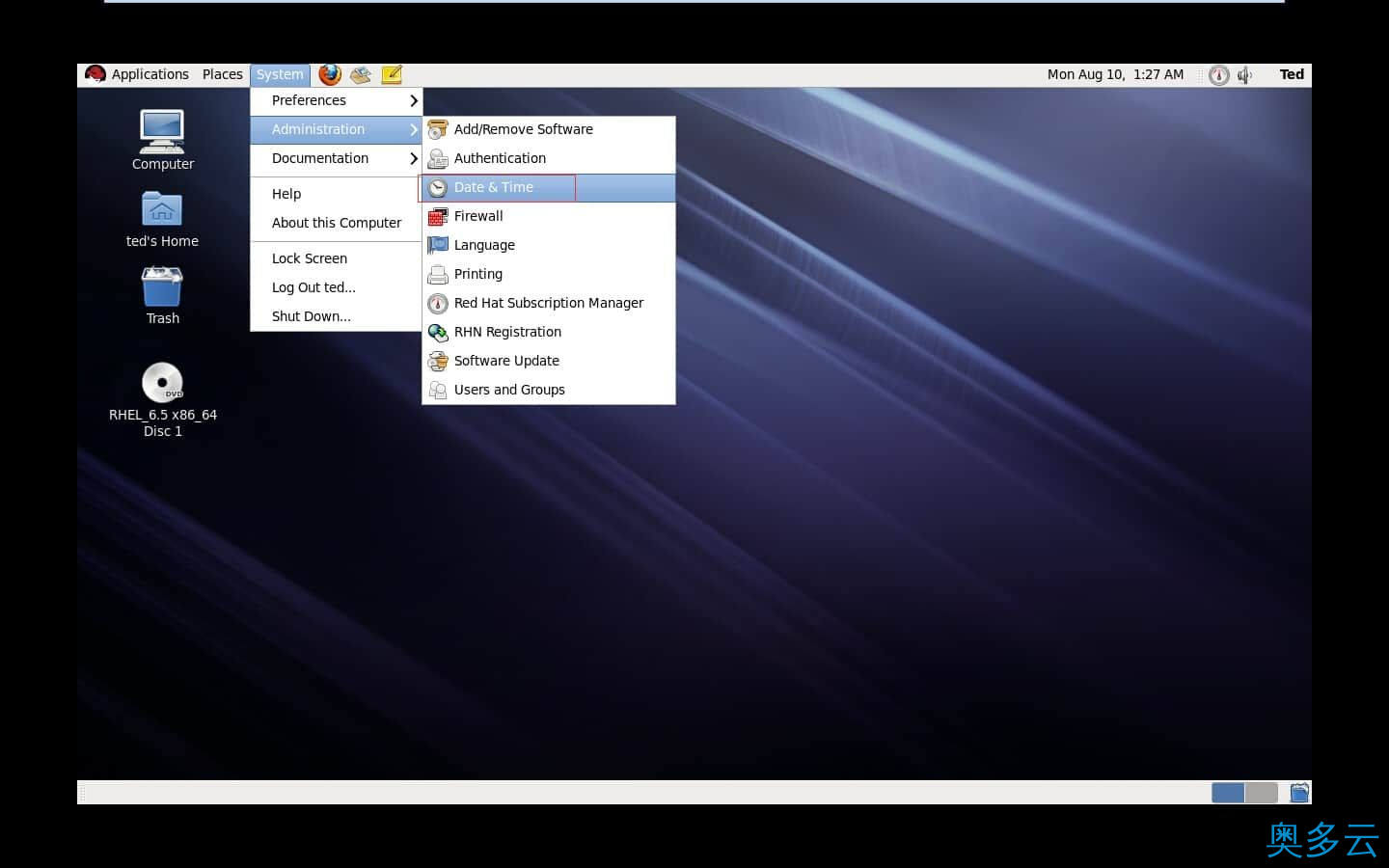Click the clock showing Mon Aug 10
The image size is (1389, 868).
click(1115, 74)
